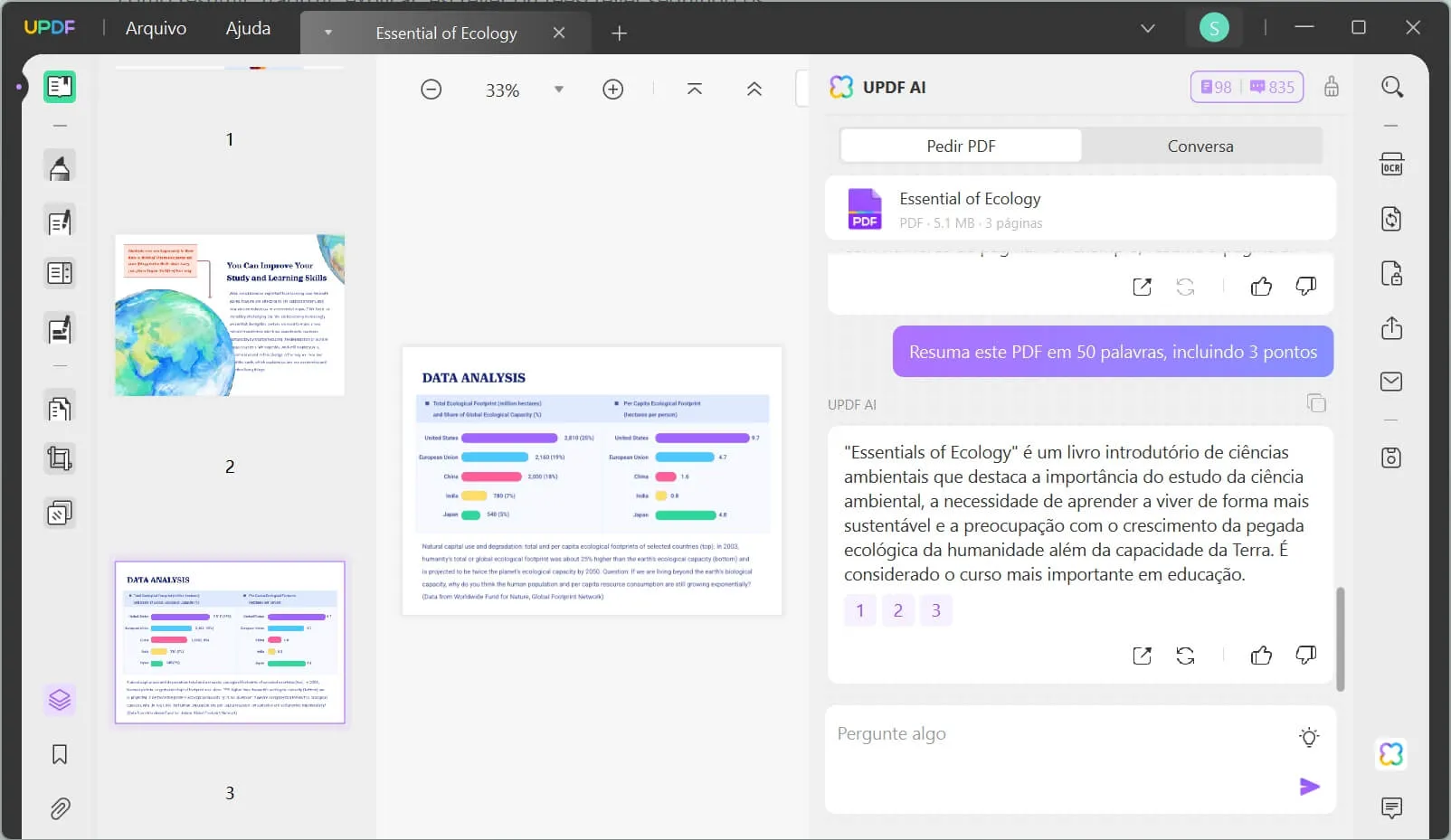Open the zoom level dropdown arrow
This screenshot has height=840, width=1451.
pyautogui.click(x=559, y=90)
